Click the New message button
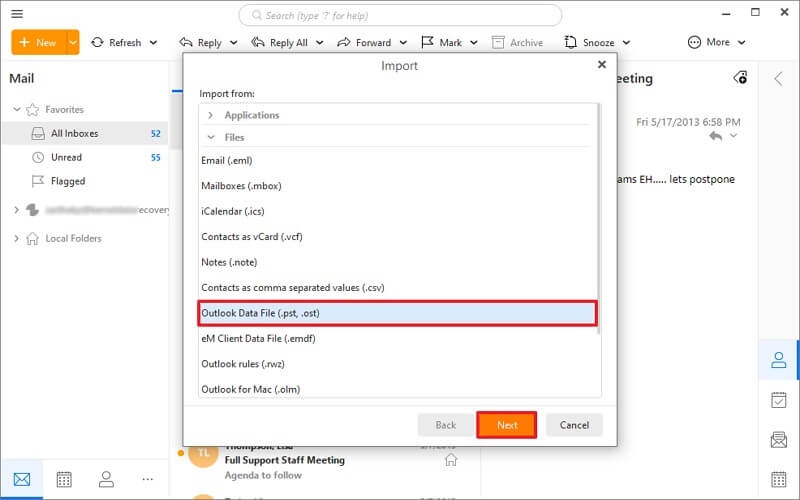 point(38,42)
